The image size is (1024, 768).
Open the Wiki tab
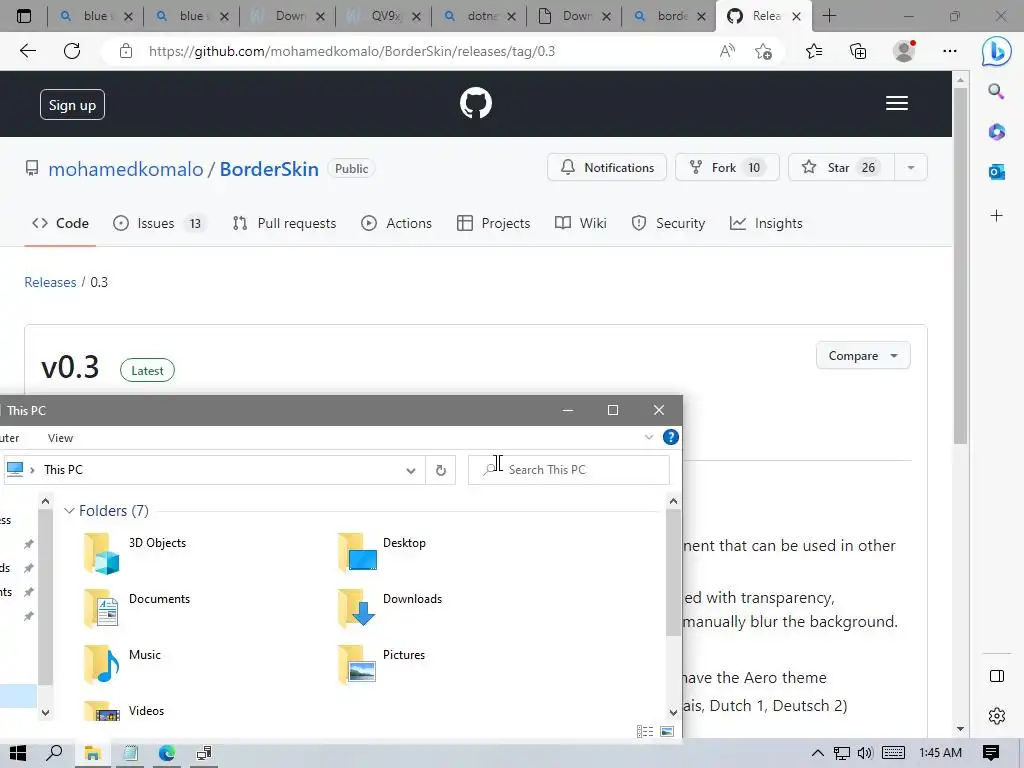[x=581, y=223]
